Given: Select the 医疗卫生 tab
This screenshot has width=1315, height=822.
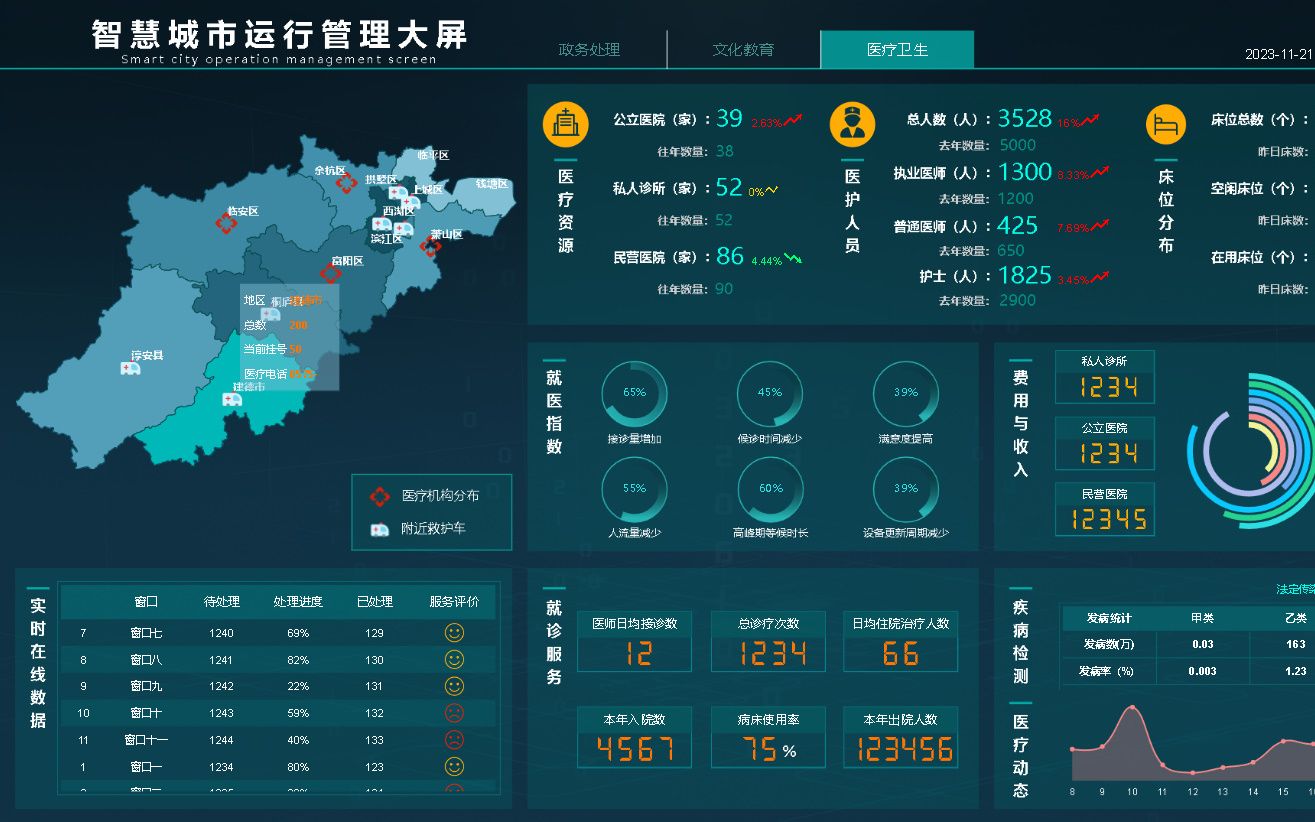Looking at the screenshot, I should (897, 50).
